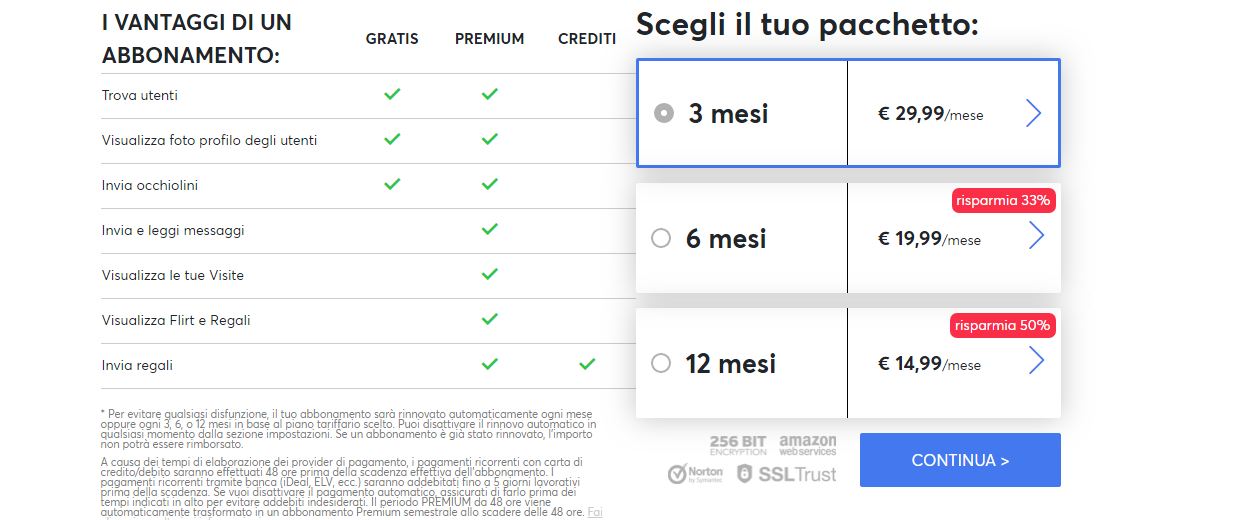
Task: Click the Amazon Web Services logo
Action: (x=808, y=445)
